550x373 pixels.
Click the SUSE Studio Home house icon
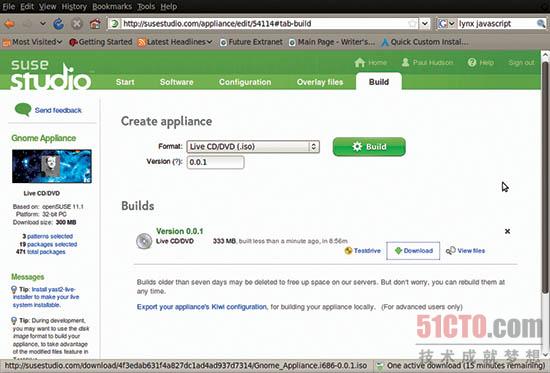click(x=360, y=63)
